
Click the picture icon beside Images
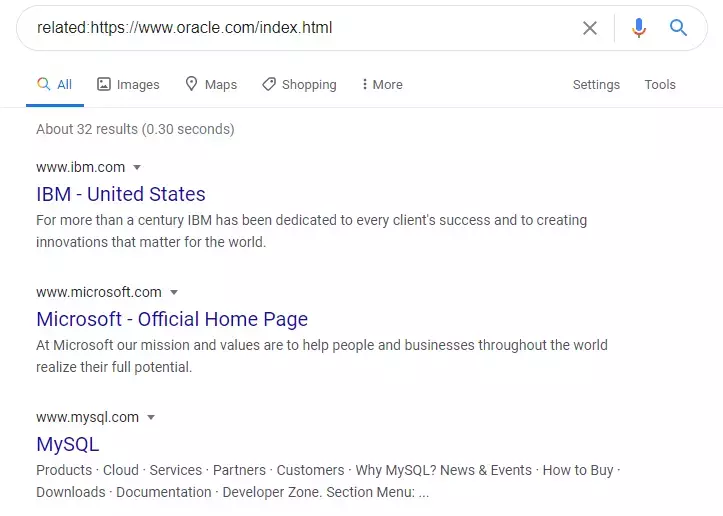tap(104, 84)
